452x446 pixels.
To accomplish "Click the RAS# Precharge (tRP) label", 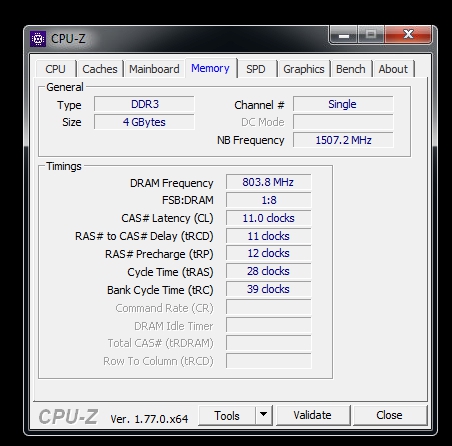I will [159, 254].
